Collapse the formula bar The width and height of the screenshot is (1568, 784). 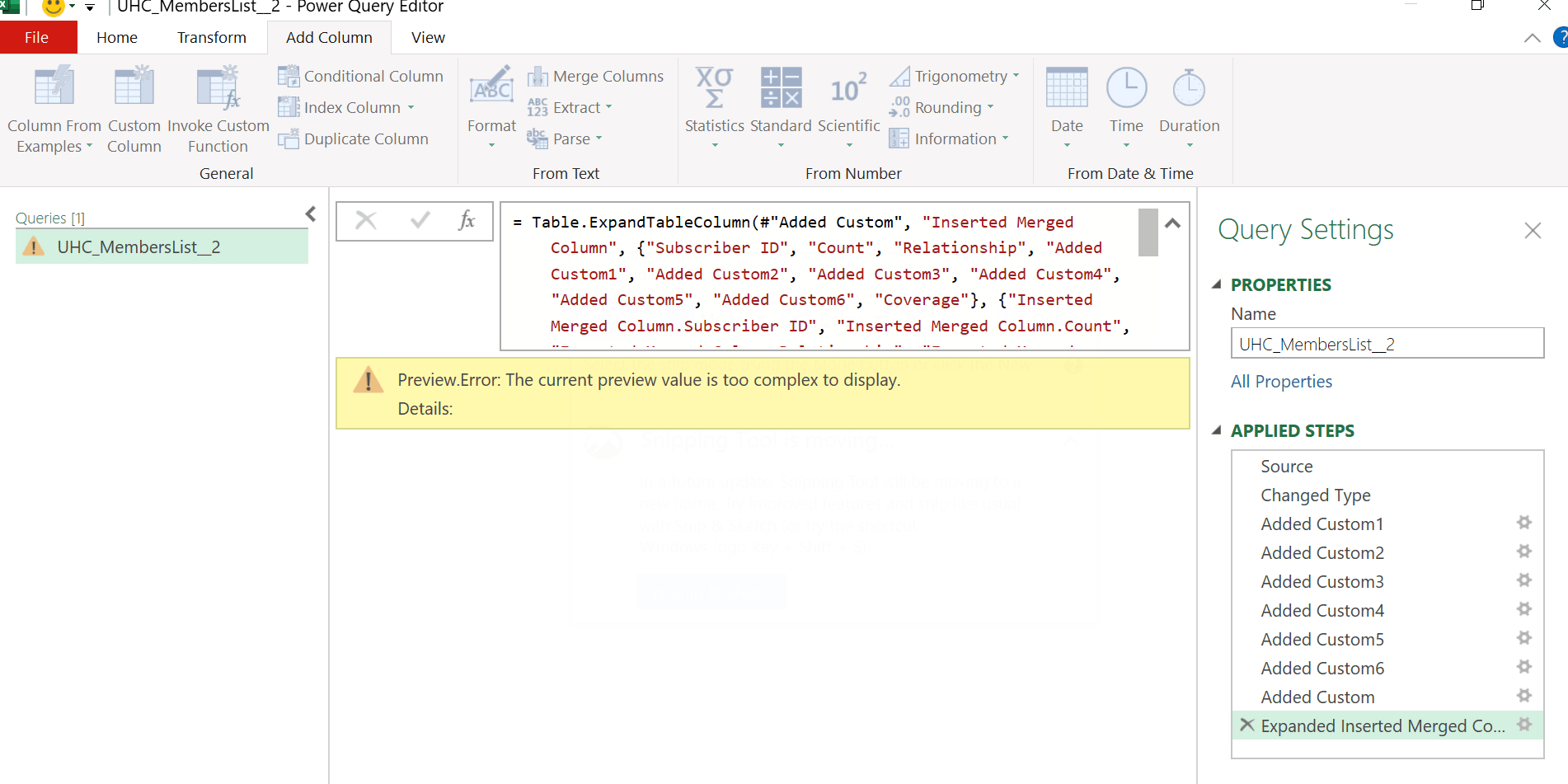point(1172,223)
